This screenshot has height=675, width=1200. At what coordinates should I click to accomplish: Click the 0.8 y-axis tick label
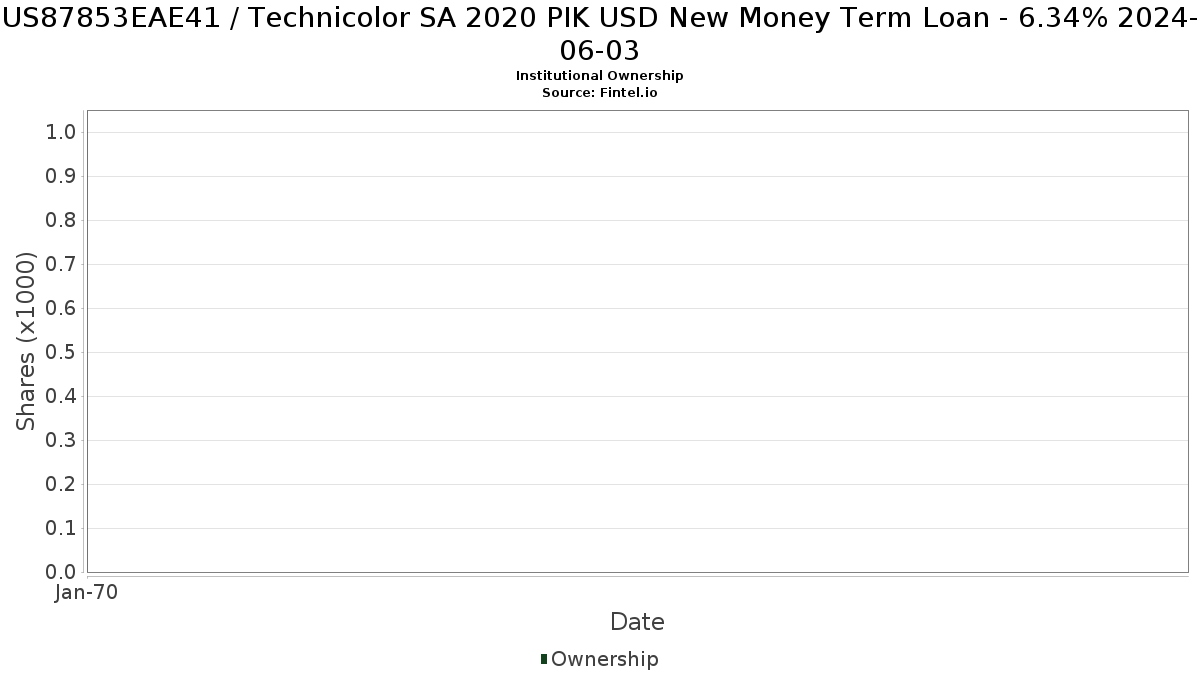coord(61,221)
